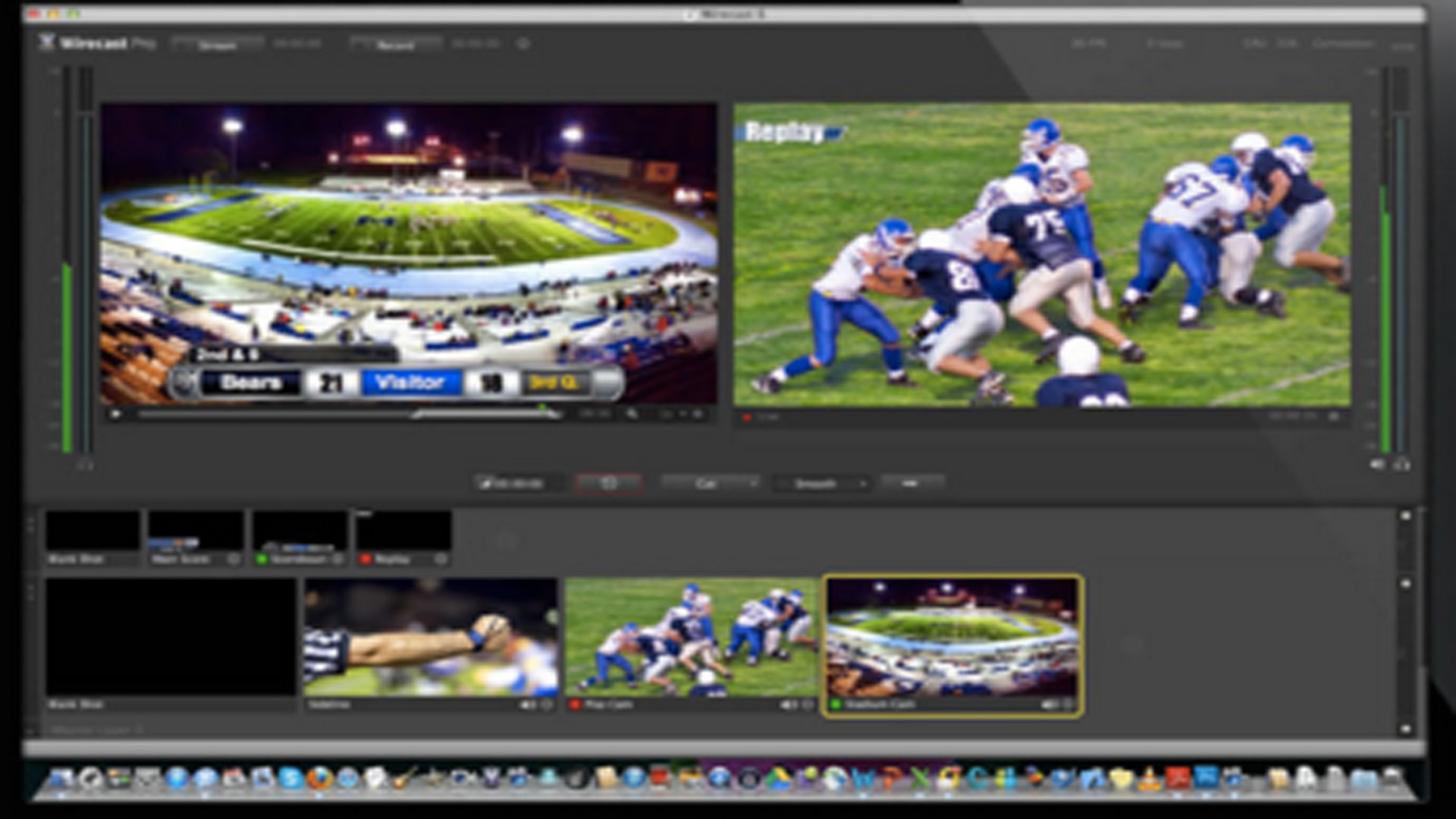
Task: Toggle top layer visibility dot at right
Action: click(1405, 516)
